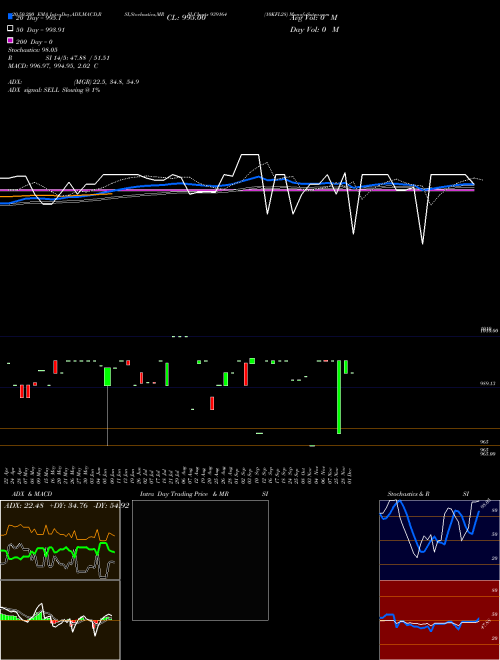Click the CL: 995.00 closing price
This screenshot has width=500, height=660.
pos(186,18)
